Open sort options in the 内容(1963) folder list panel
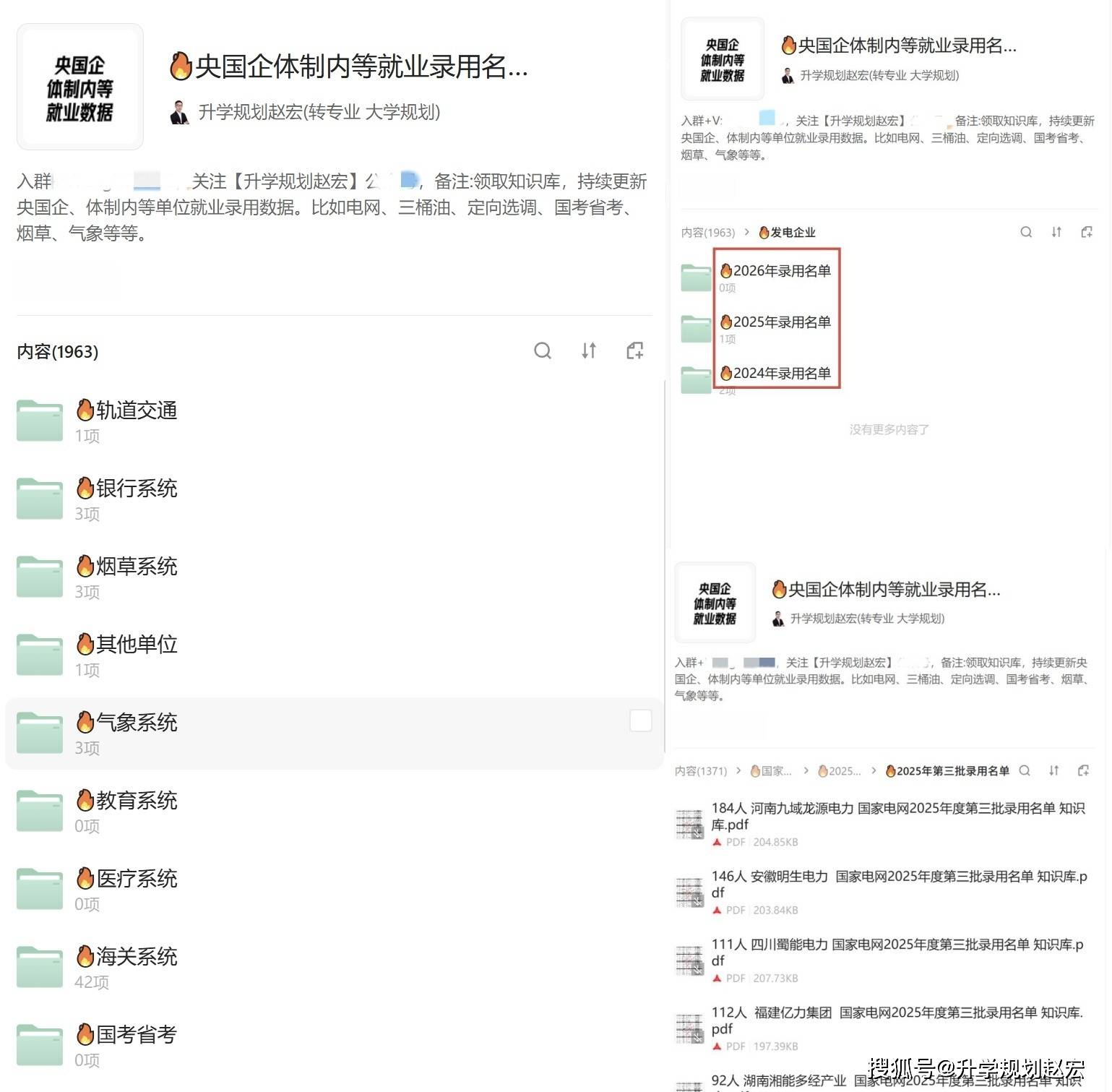The width and height of the screenshot is (1112, 1092). pos(589,351)
